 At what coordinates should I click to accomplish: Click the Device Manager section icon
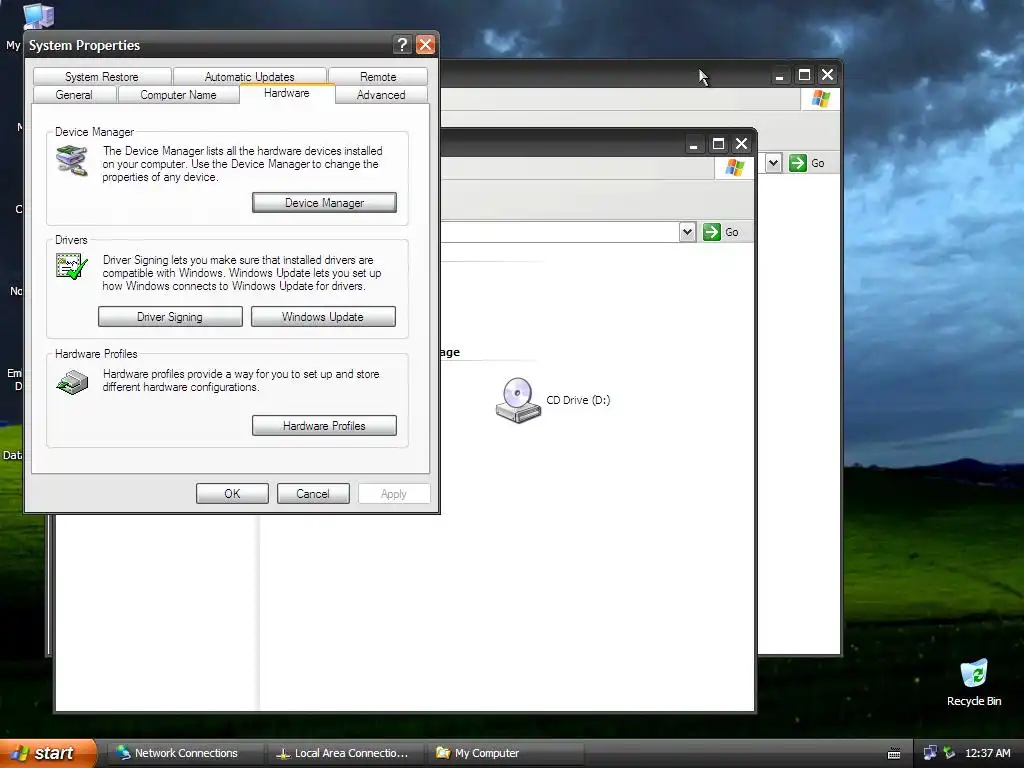(x=72, y=161)
